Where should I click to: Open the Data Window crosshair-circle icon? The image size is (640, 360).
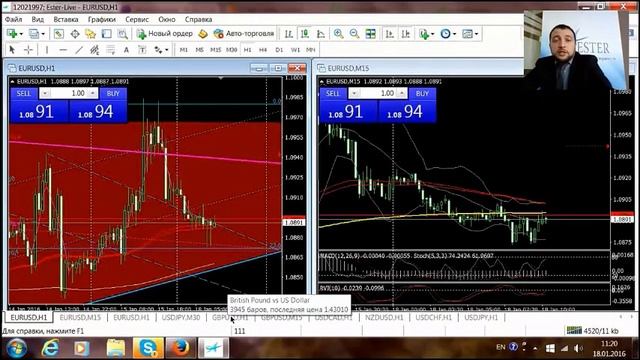click(x=75, y=34)
